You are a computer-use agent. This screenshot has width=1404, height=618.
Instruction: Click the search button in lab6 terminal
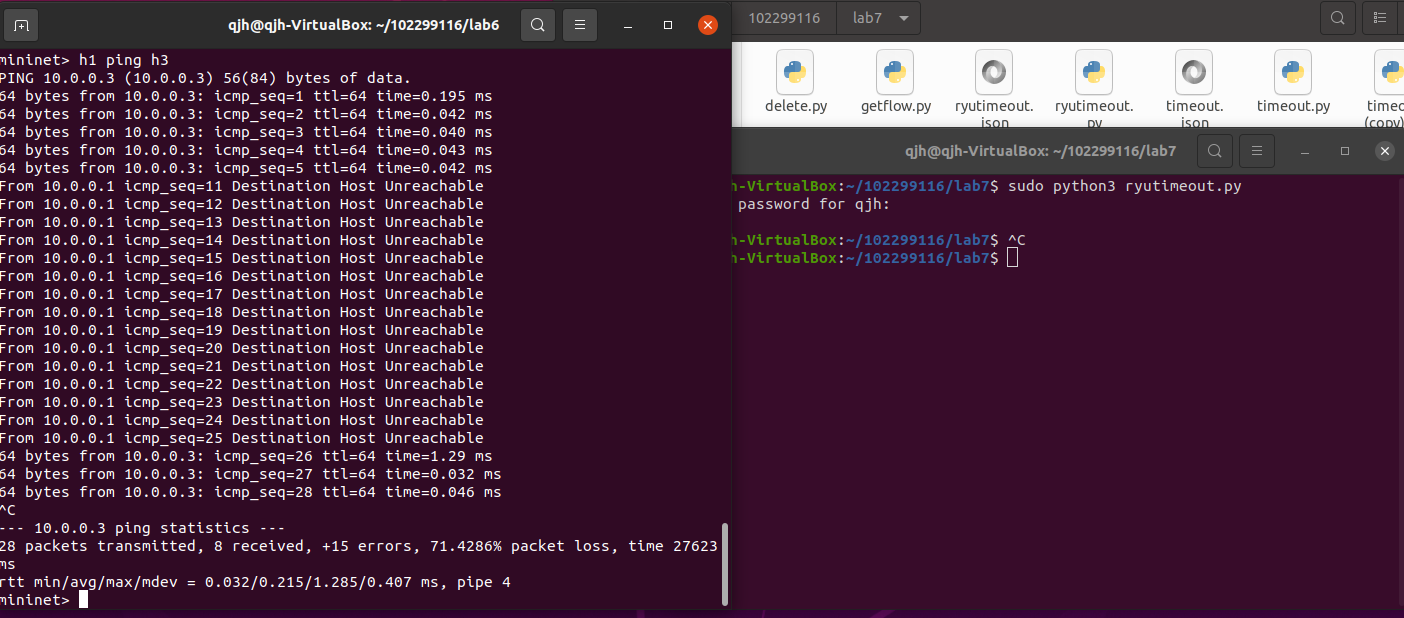pyautogui.click(x=538, y=25)
